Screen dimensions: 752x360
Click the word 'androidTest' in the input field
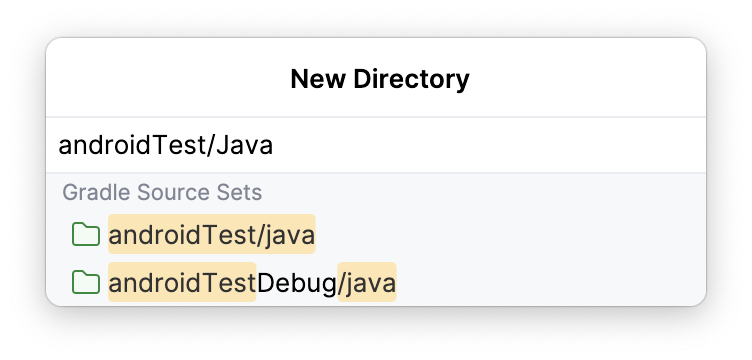(132, 145)
